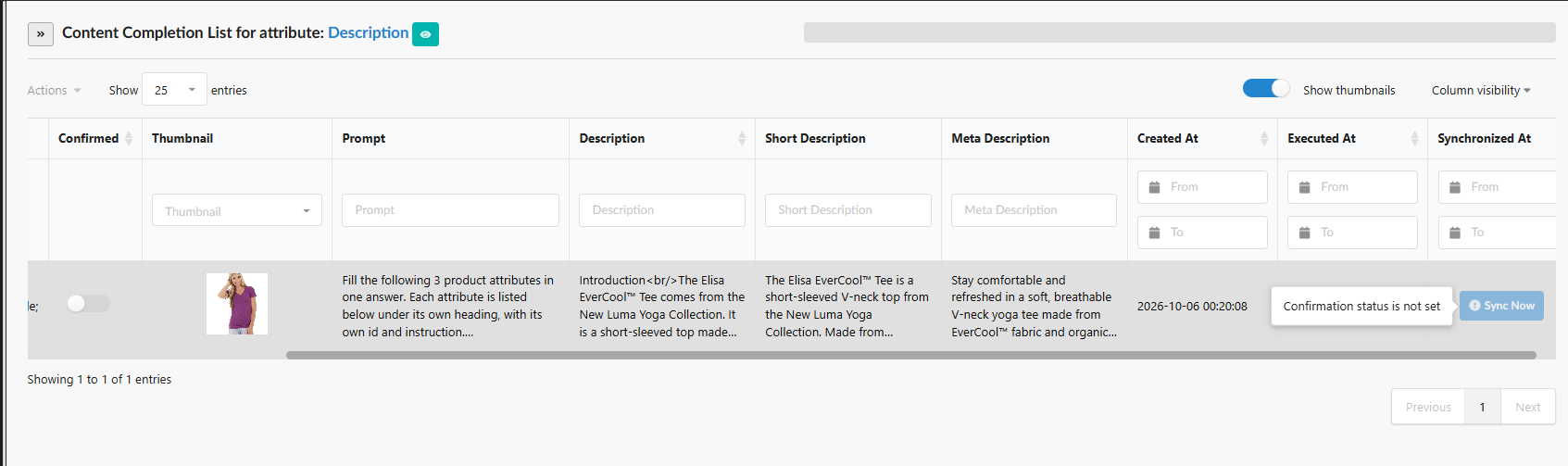Go to page 1 in pagination
Screen dimensions: 1568x466
1483,407
